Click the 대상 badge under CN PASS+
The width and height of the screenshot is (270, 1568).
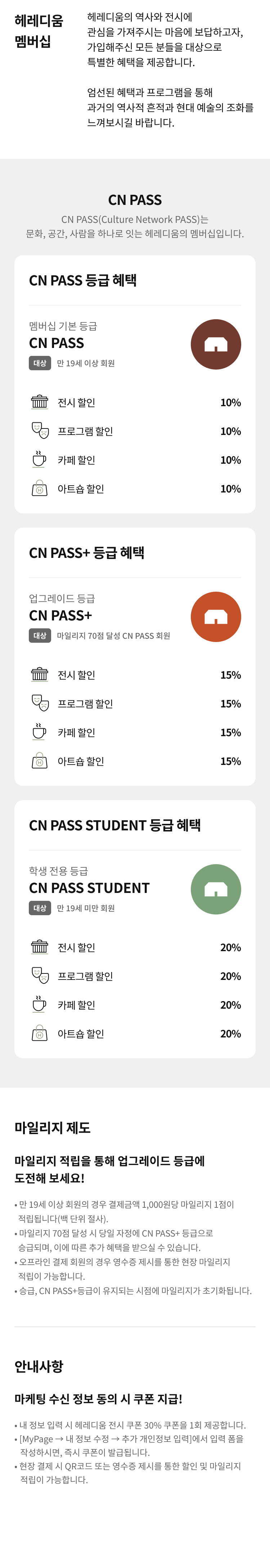click(x=40, y=636)
